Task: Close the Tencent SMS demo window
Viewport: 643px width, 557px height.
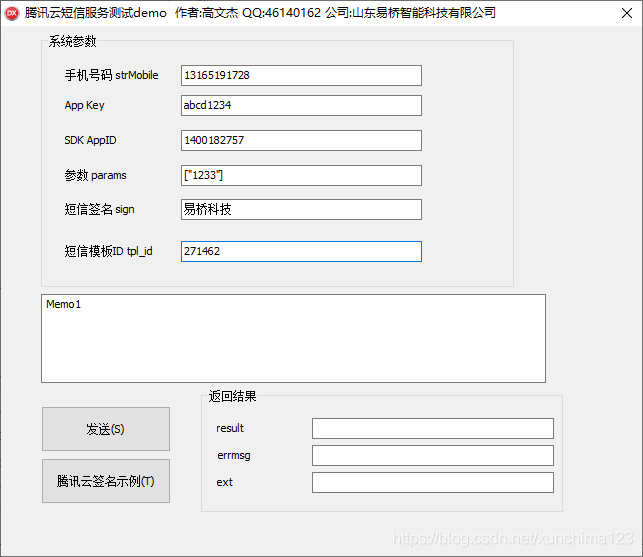Action: (x=627, y=13)
